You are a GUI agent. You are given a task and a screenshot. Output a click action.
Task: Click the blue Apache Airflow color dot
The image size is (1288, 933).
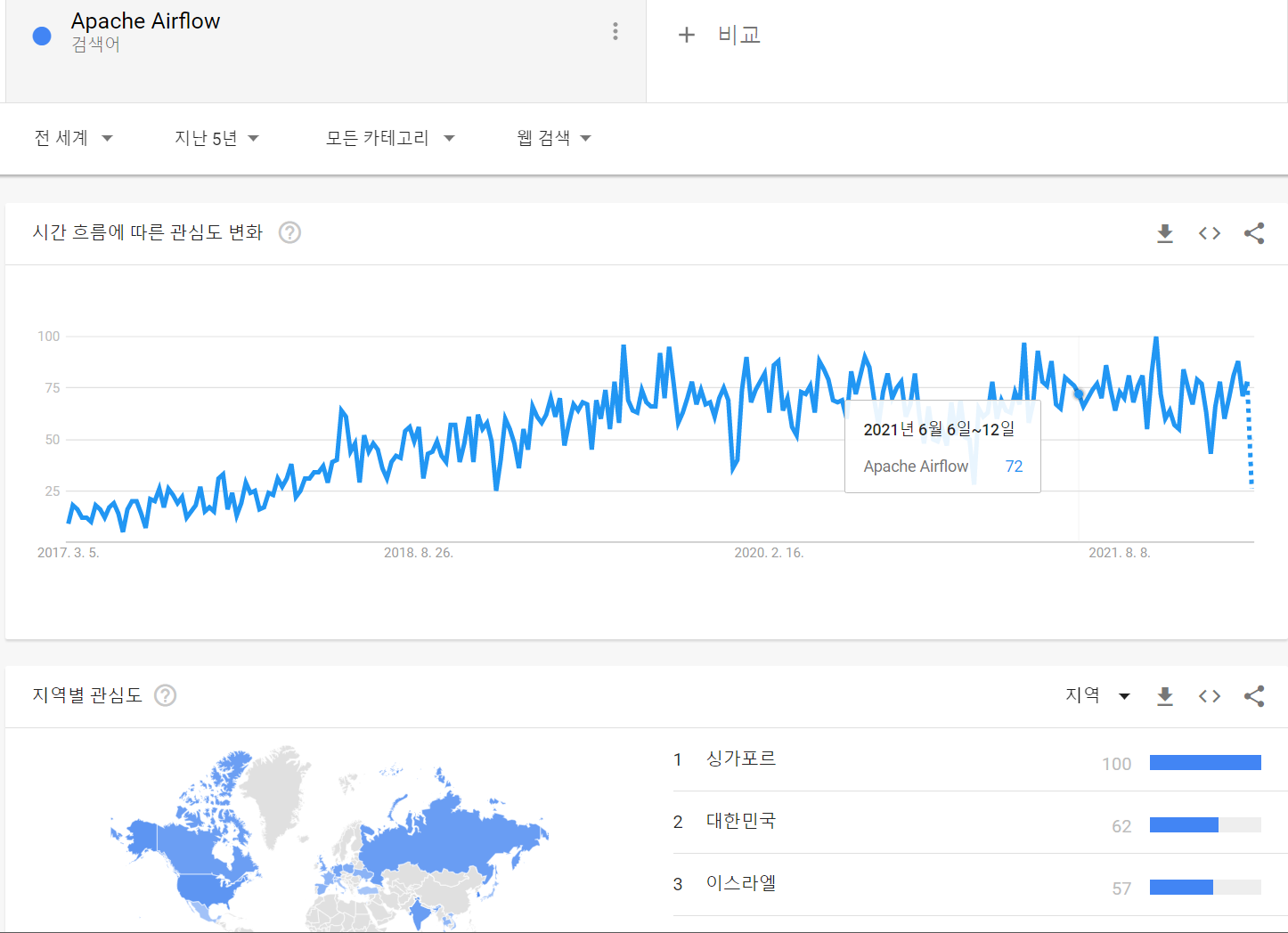(x=42, y=36)
